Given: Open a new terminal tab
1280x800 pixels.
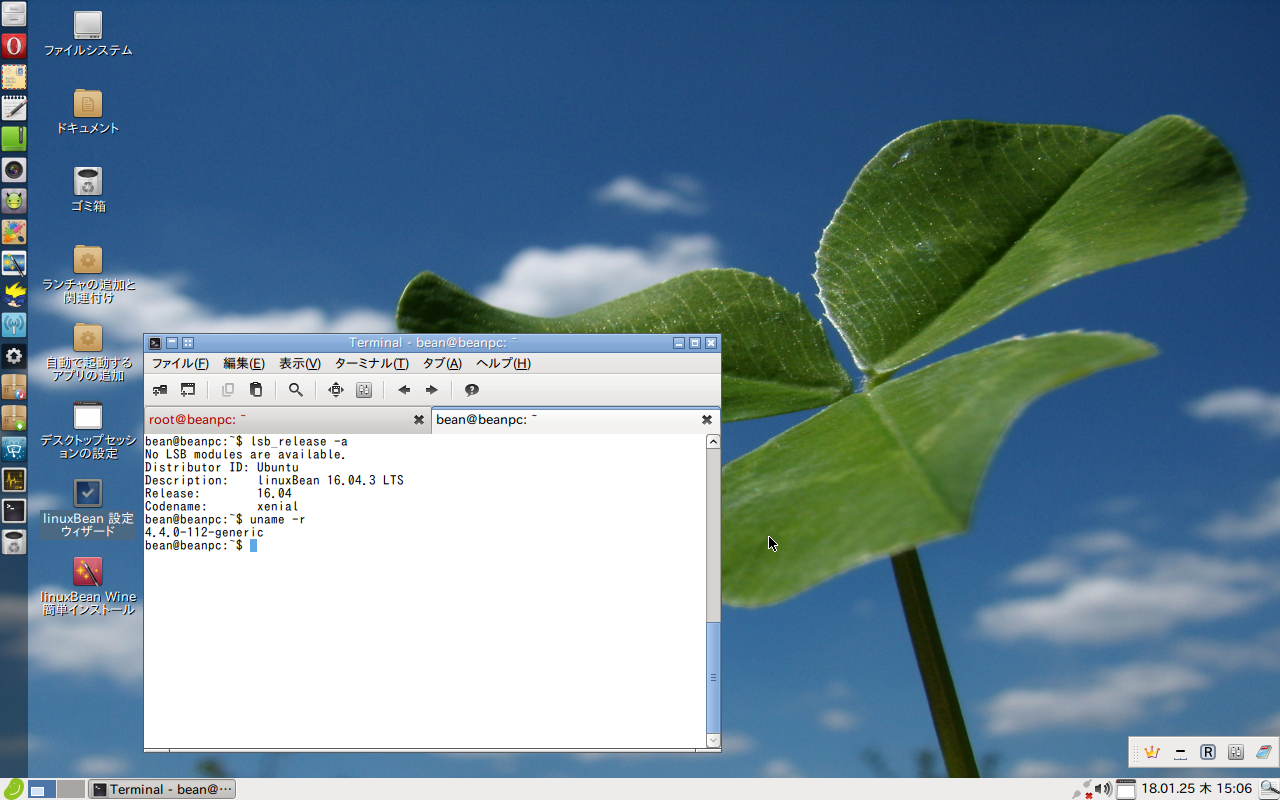Looking at the screenshot, I should click(x=159, y=390).
